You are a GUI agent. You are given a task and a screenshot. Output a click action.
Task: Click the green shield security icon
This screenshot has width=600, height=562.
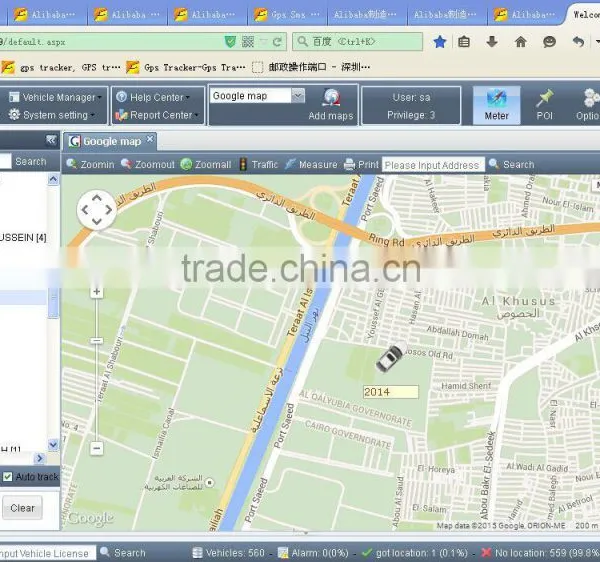[230, 41]
